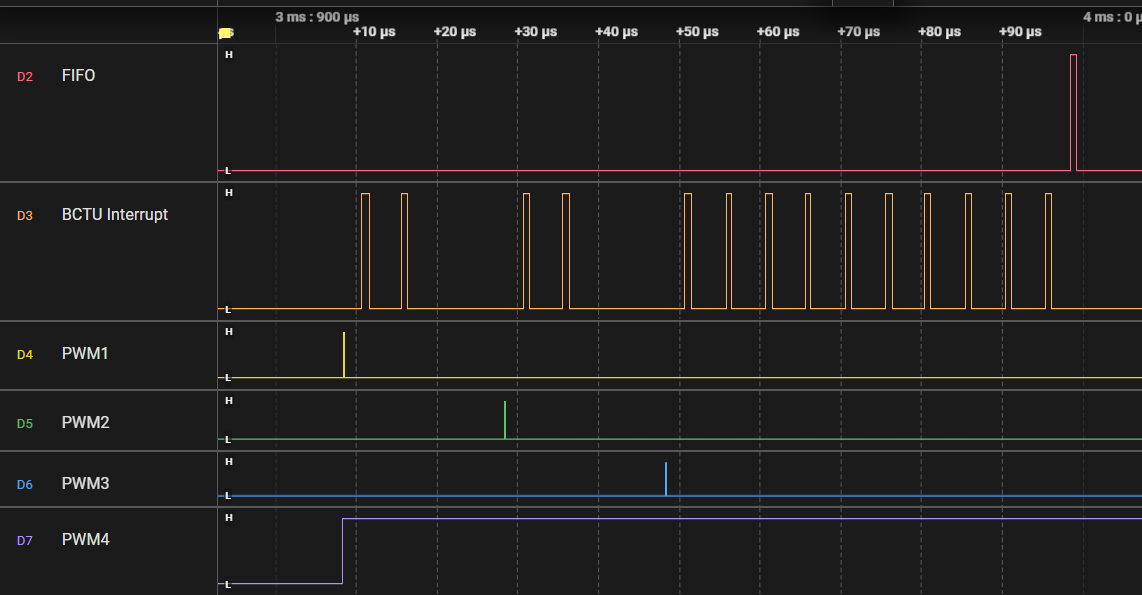Click the +70 µs time ruler label
Image resolution: width=1142 pixels, height=595 pixels.
[x=859, y=32]
